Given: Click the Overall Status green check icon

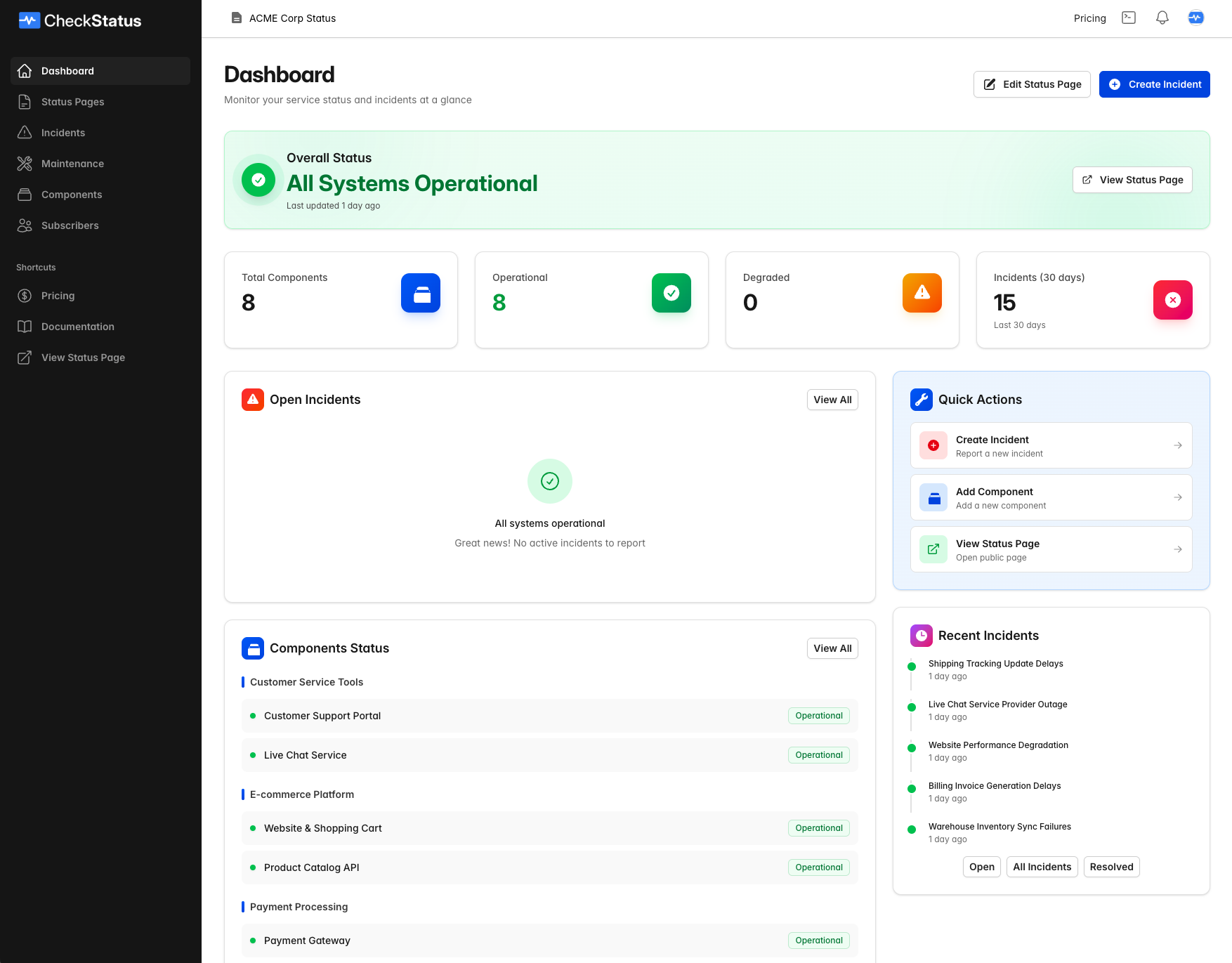Looking at the screenshot, I should point(258,180).
